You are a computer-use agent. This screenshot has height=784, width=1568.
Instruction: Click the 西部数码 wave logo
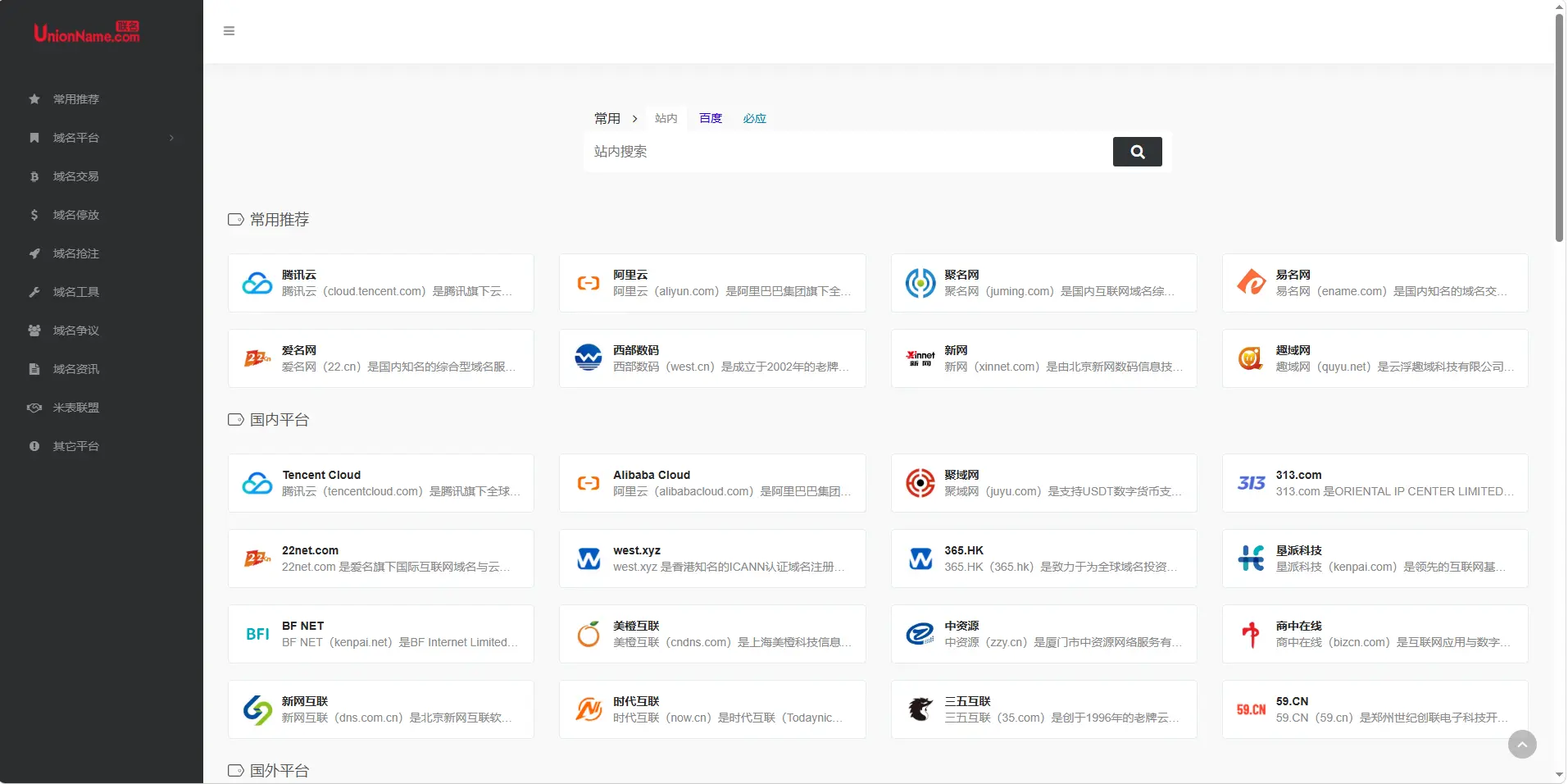(x=589, y=358)
